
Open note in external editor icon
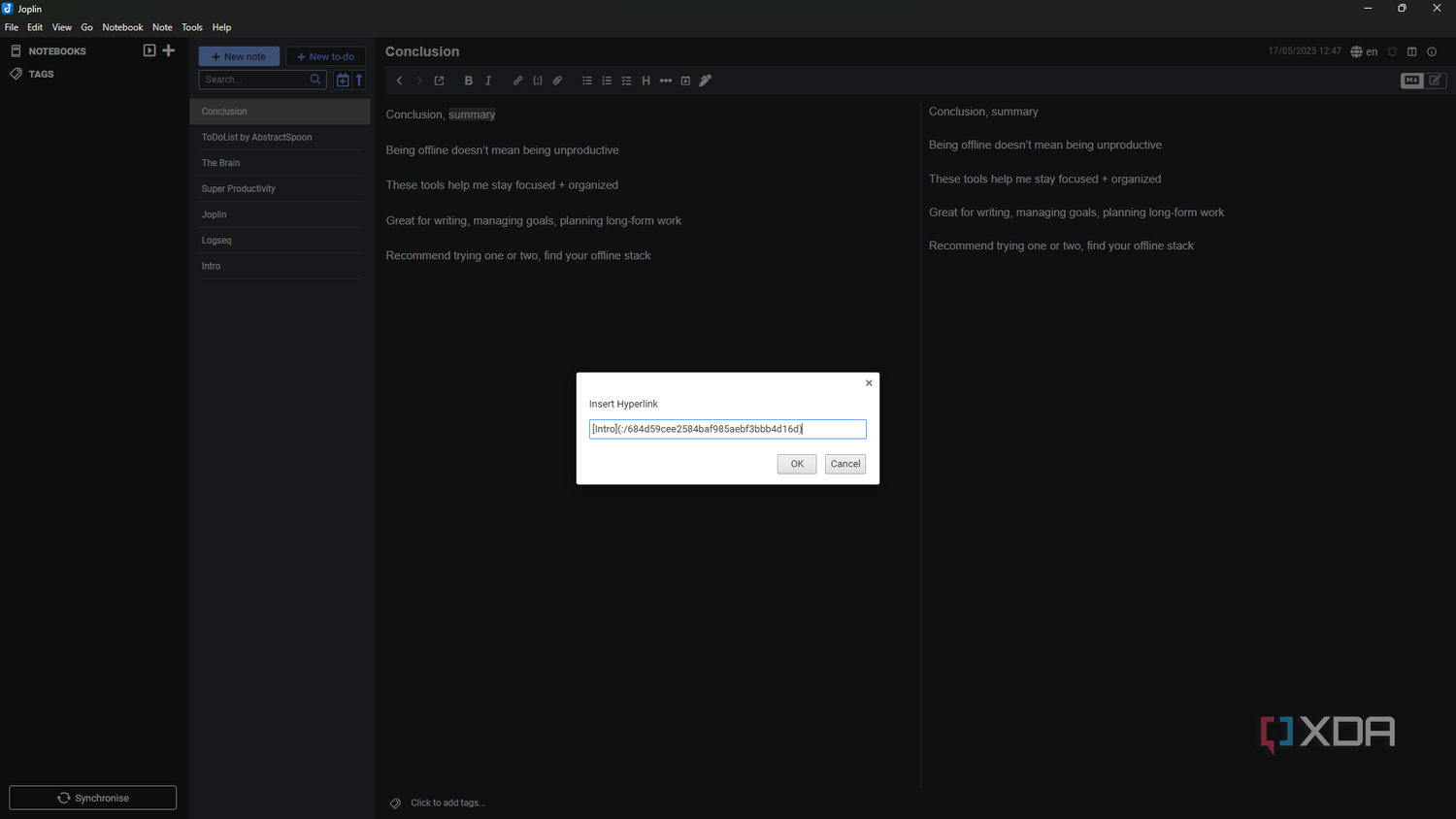point(439,81)
